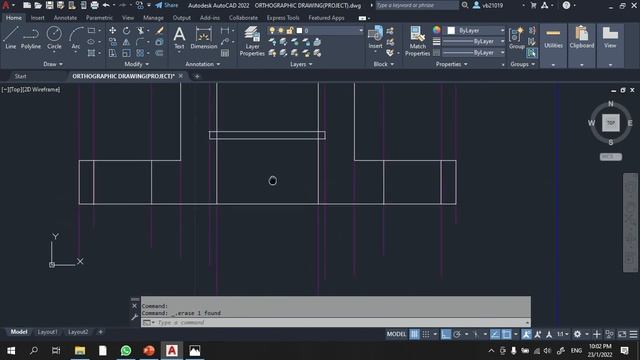Toggle annotation visibility icon
Viewport: 640px width, 360px height.
[526, 334]
